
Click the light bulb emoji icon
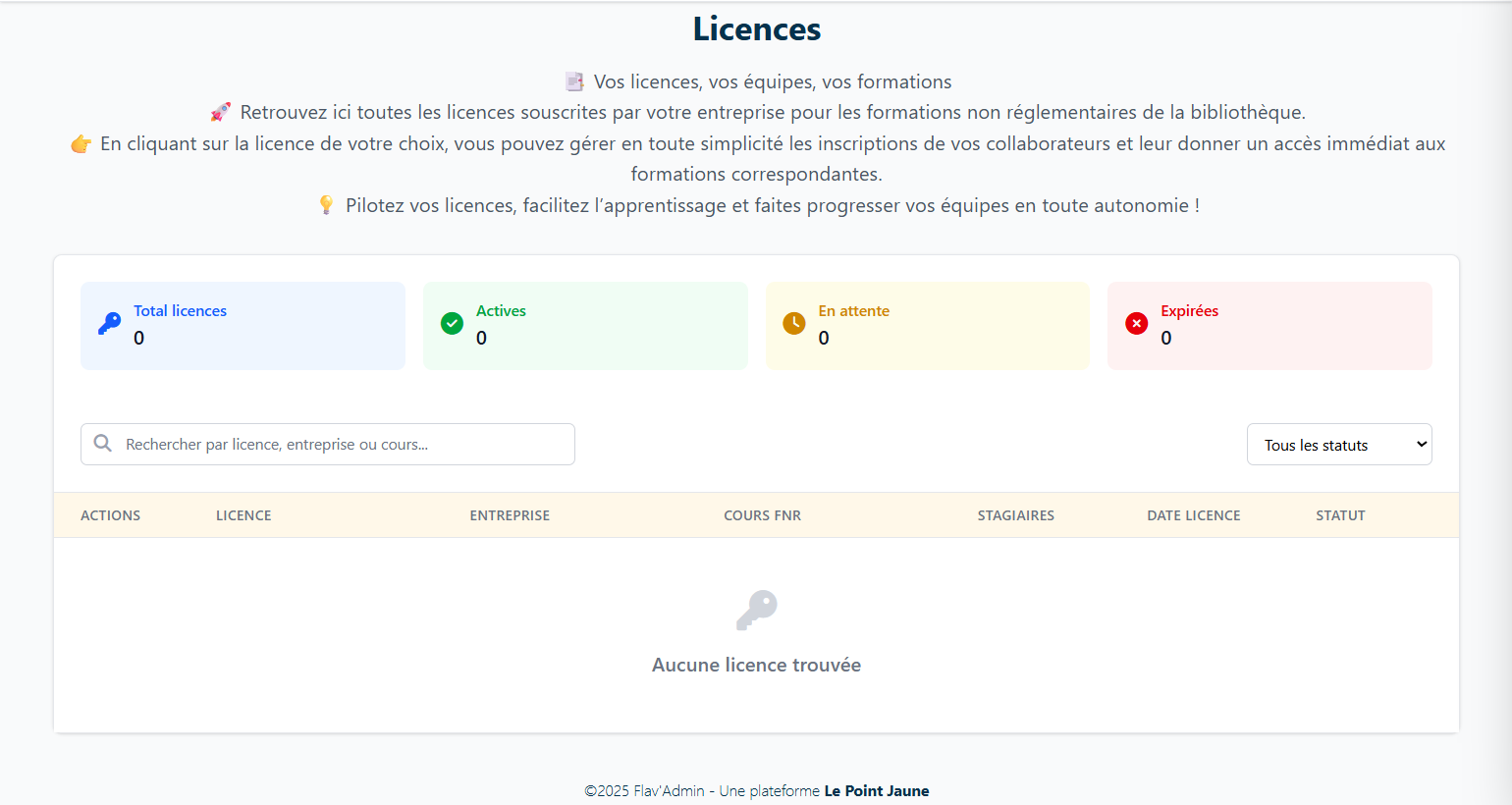coord(327,205)
